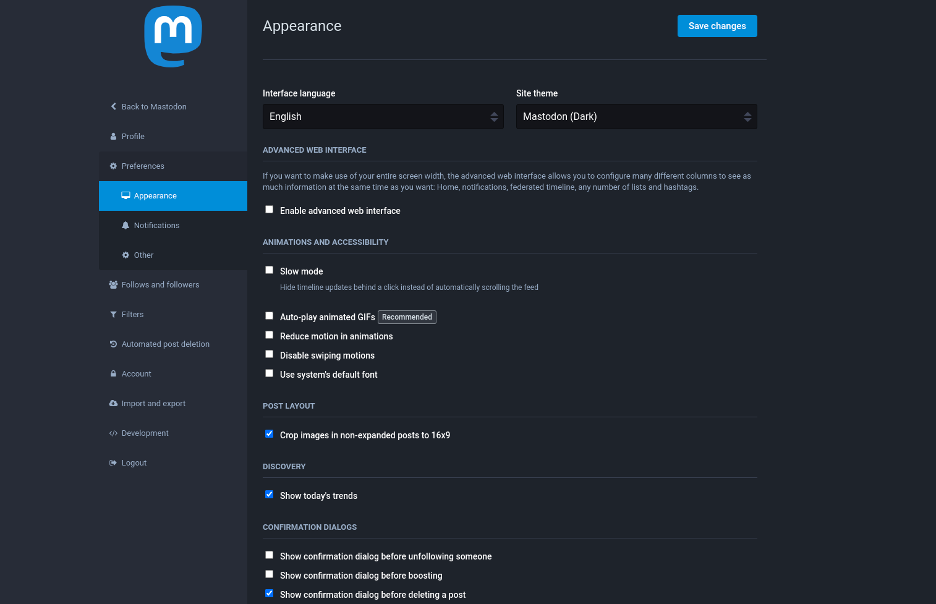The height and width of the screenshot is (604, 936).
Task: Click the Logout link in sidebar
Action: [x=133, y=463]
